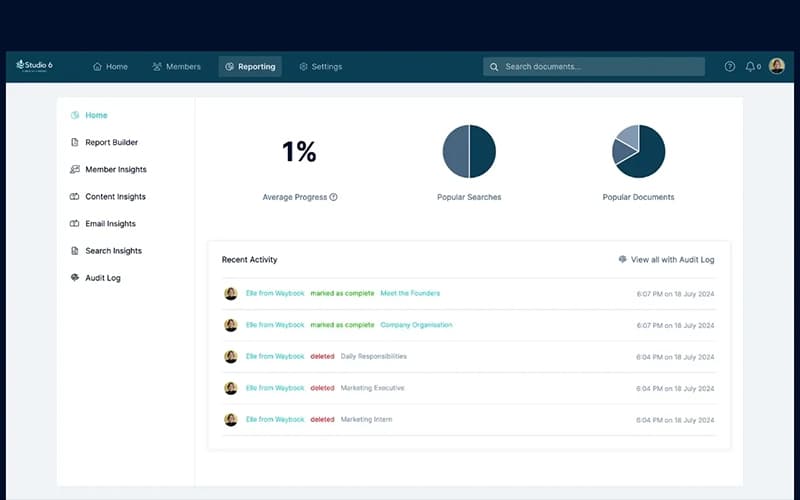Click the Popular Documents pie chart

[639, 152]
